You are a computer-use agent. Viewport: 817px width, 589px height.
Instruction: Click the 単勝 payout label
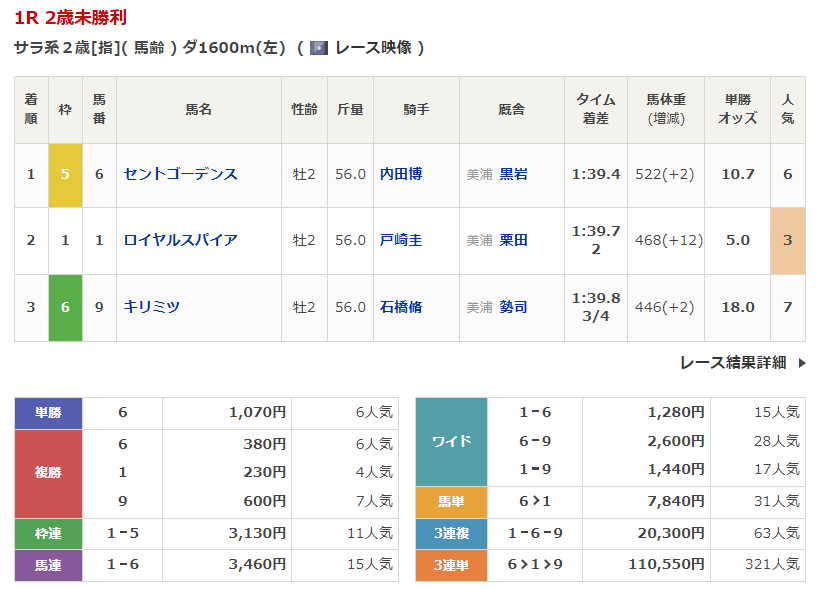(x=48, y=412)
